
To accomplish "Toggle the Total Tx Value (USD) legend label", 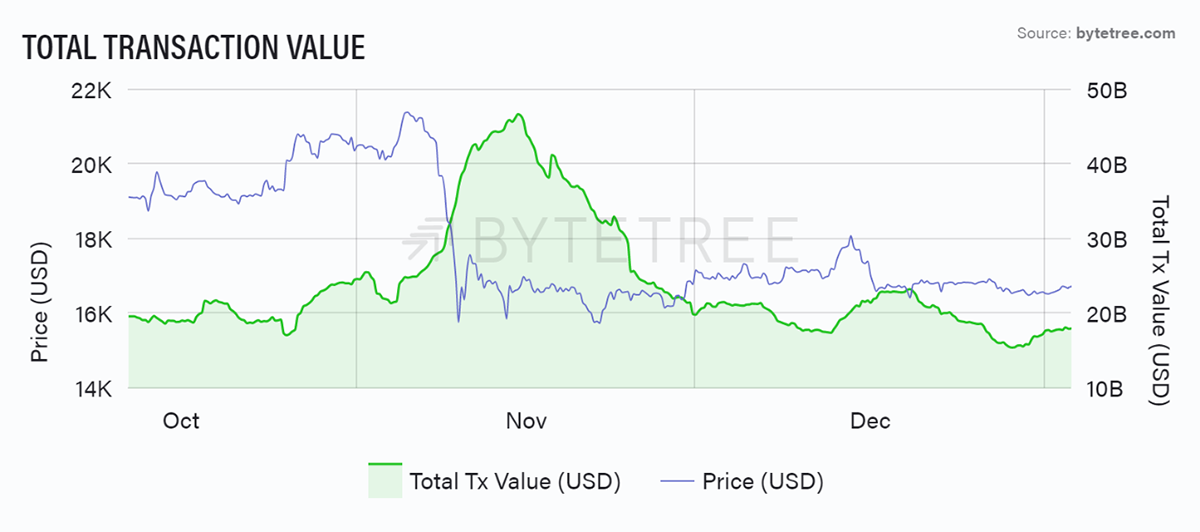I will pos(515,482).
